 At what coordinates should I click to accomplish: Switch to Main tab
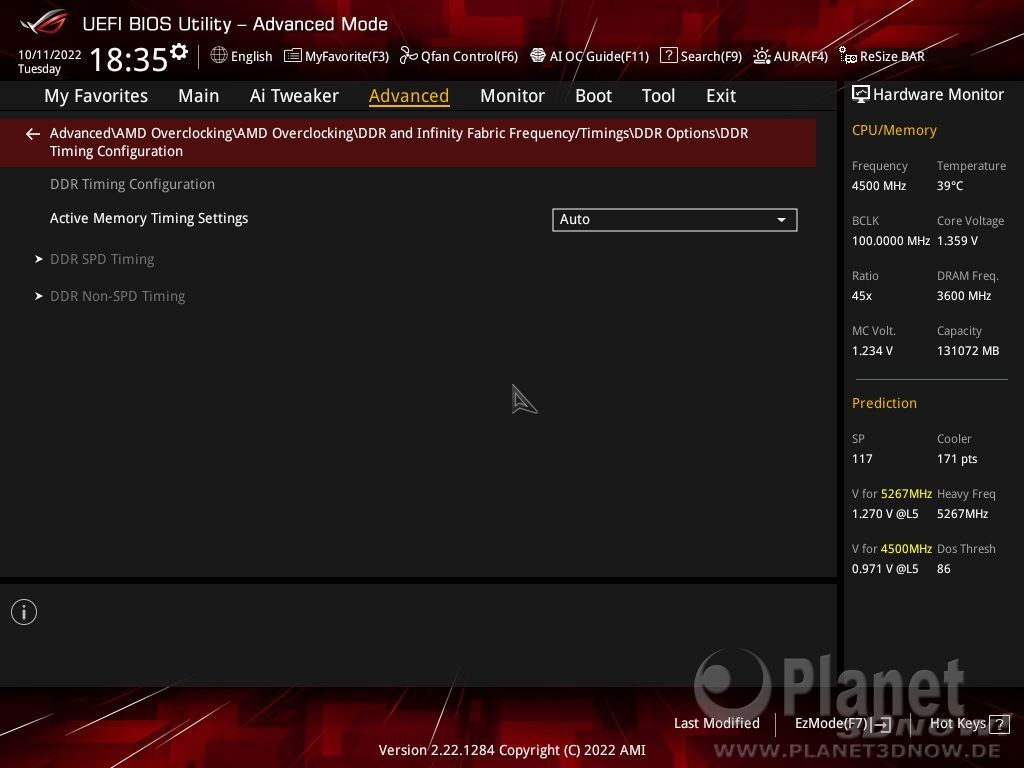(199, 96)
